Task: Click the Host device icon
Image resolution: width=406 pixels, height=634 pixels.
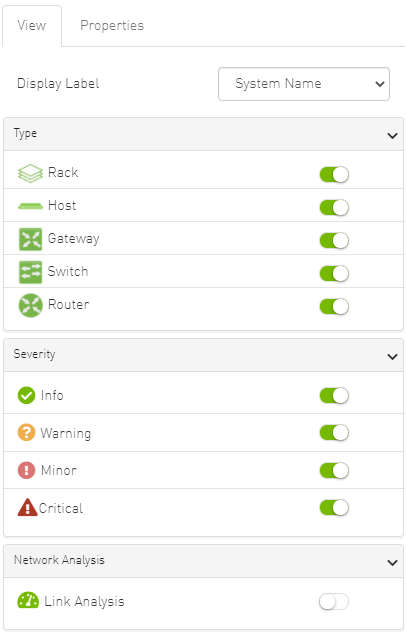Action: [x=30, y=206]
